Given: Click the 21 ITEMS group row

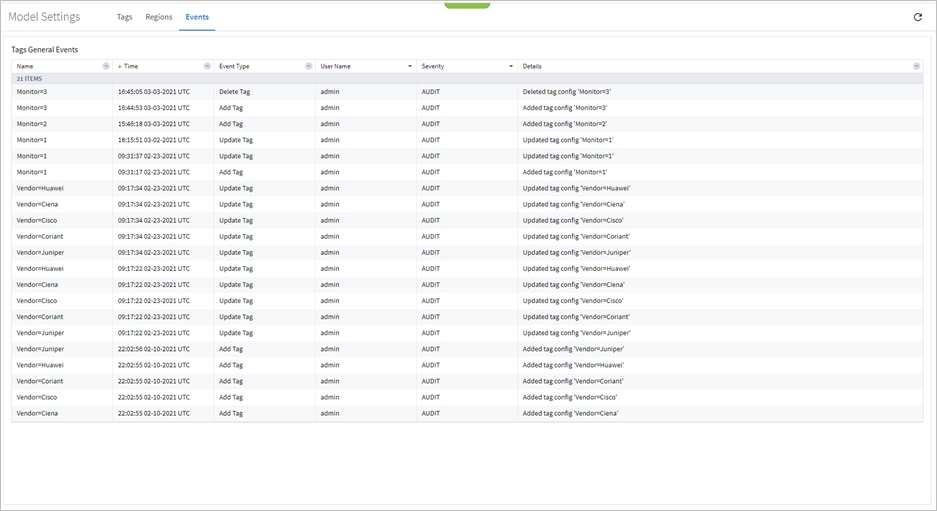Looking at the screenshot, I should pyautogui.click(x=467, y=79).
